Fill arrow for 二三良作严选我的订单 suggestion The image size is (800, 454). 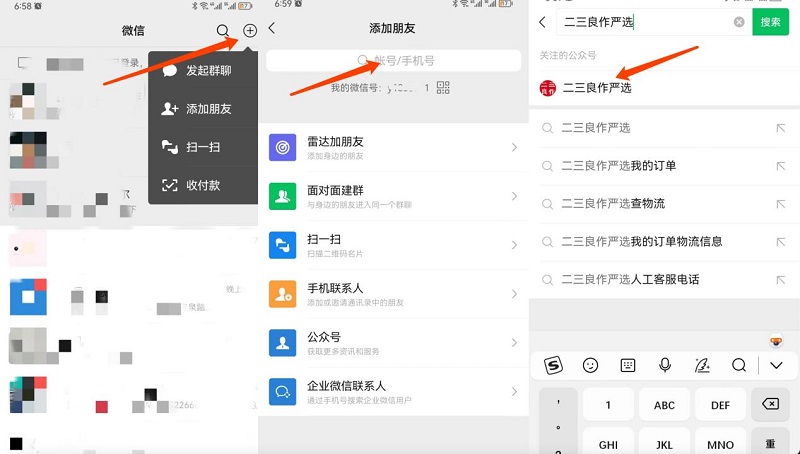click(781, 166)
